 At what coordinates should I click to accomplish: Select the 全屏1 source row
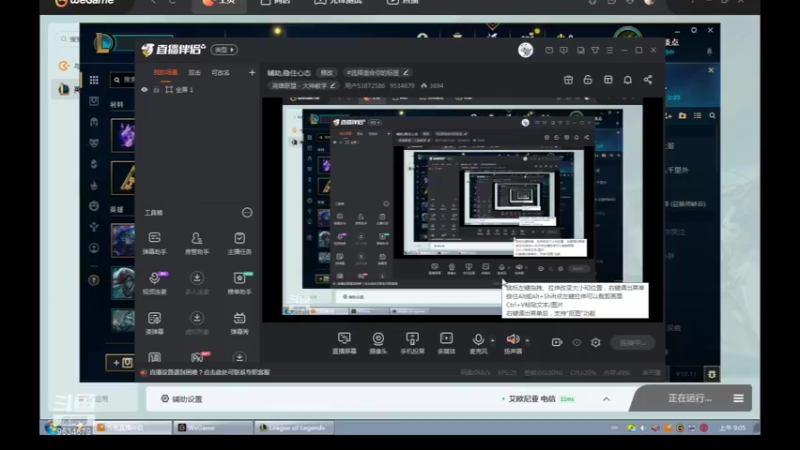198,90
